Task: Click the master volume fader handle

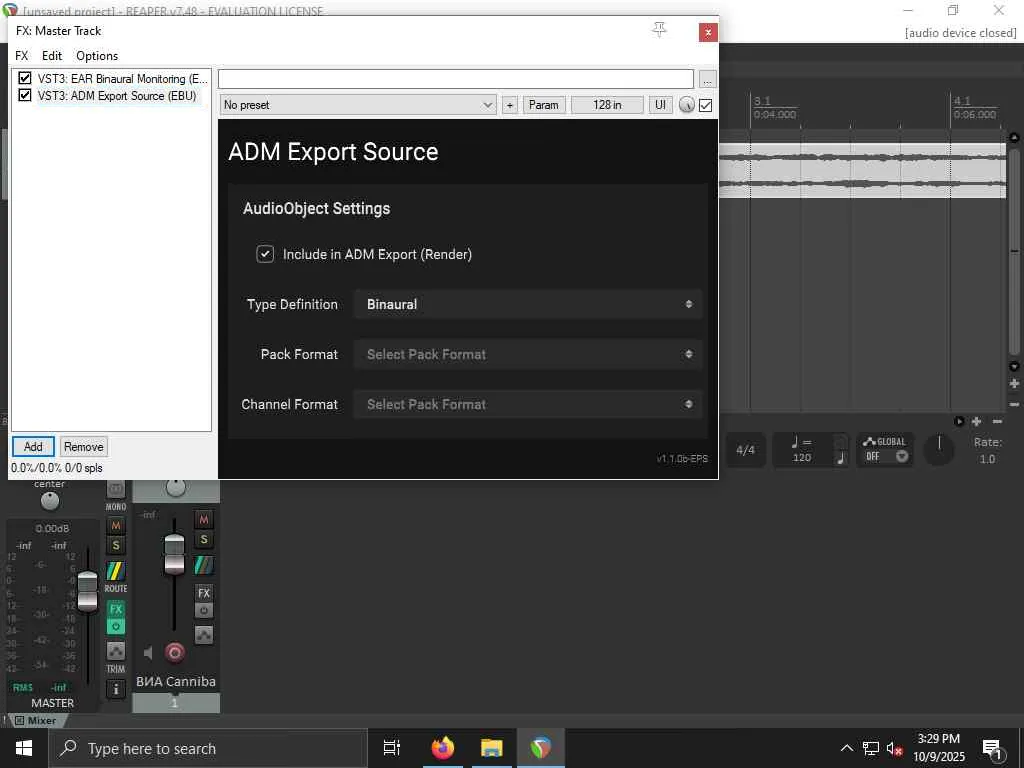Action: click(88, 590)
